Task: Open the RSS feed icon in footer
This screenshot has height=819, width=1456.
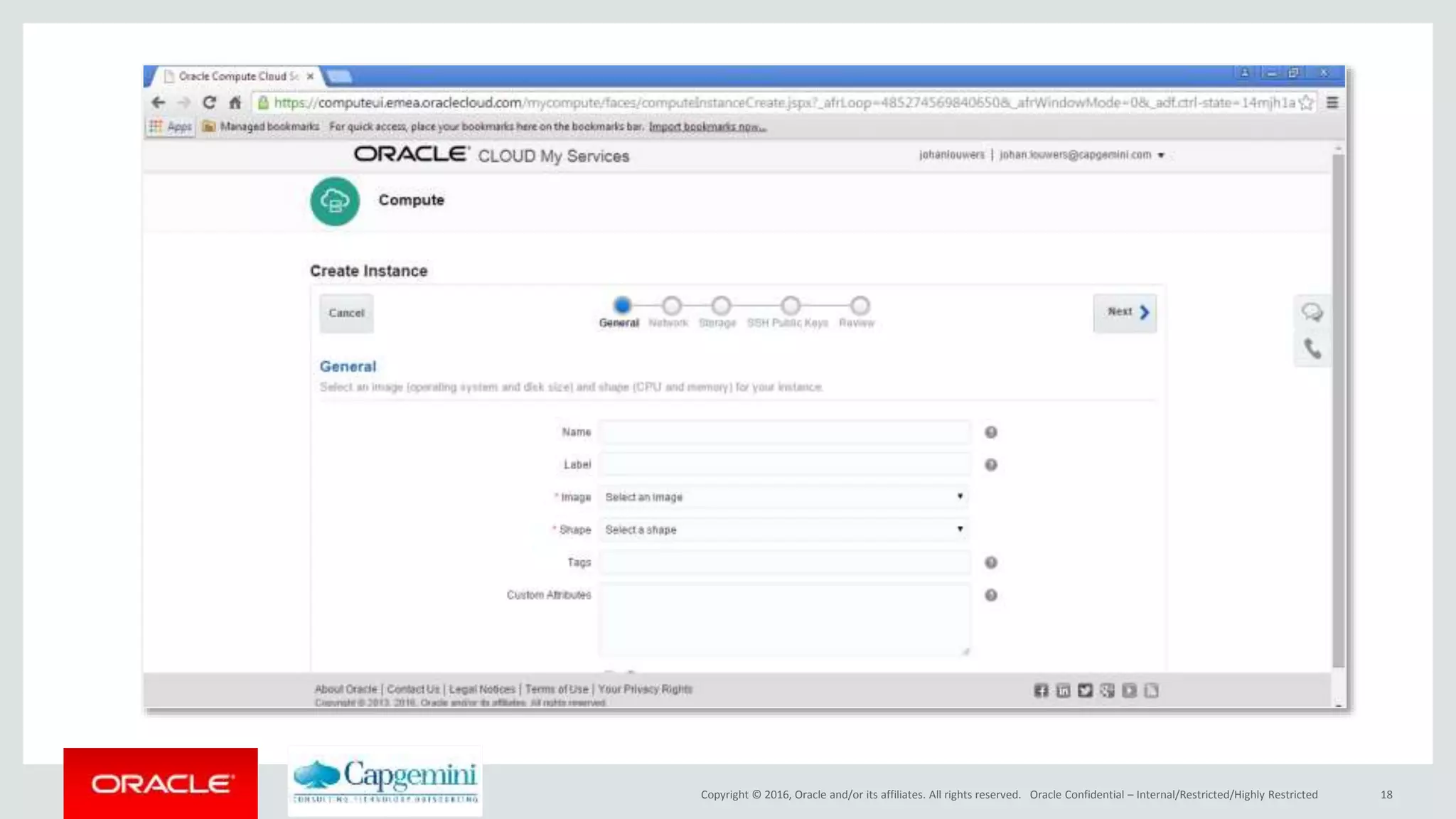Action: (x=1151, y=691)
